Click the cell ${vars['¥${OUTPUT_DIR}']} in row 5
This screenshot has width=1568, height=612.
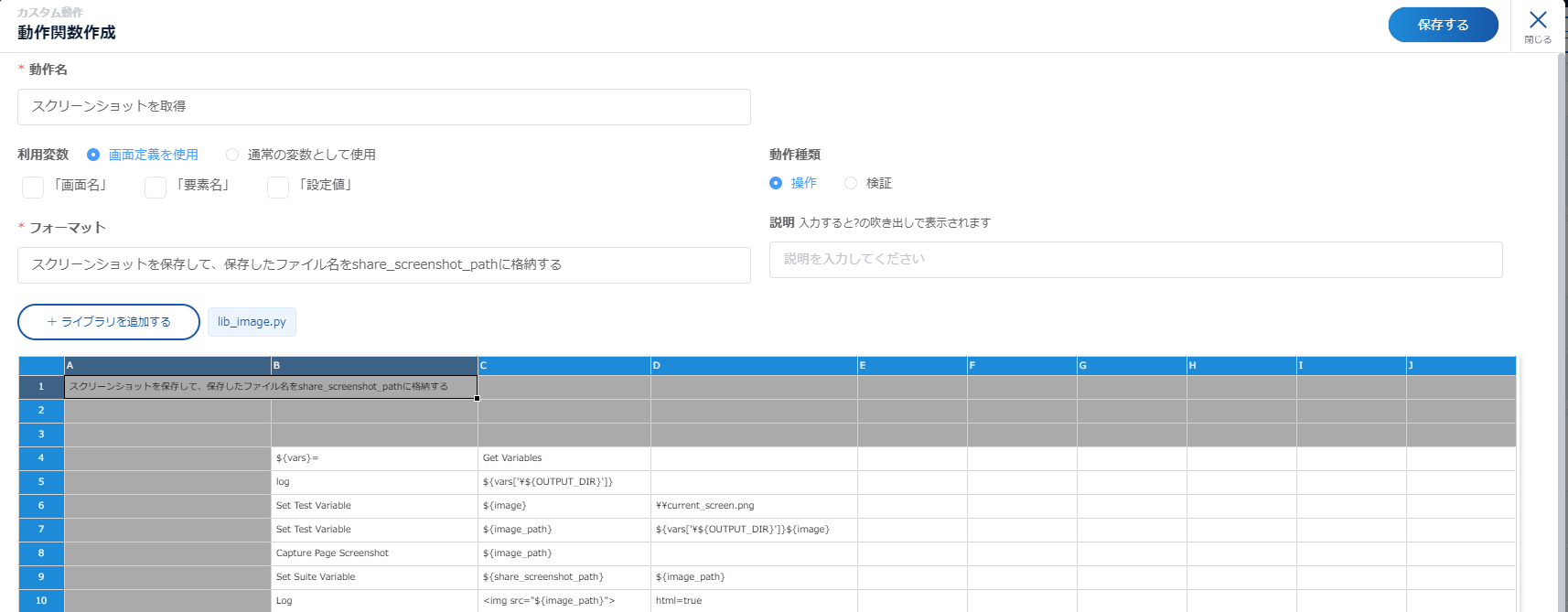click(x=564, y=482)
